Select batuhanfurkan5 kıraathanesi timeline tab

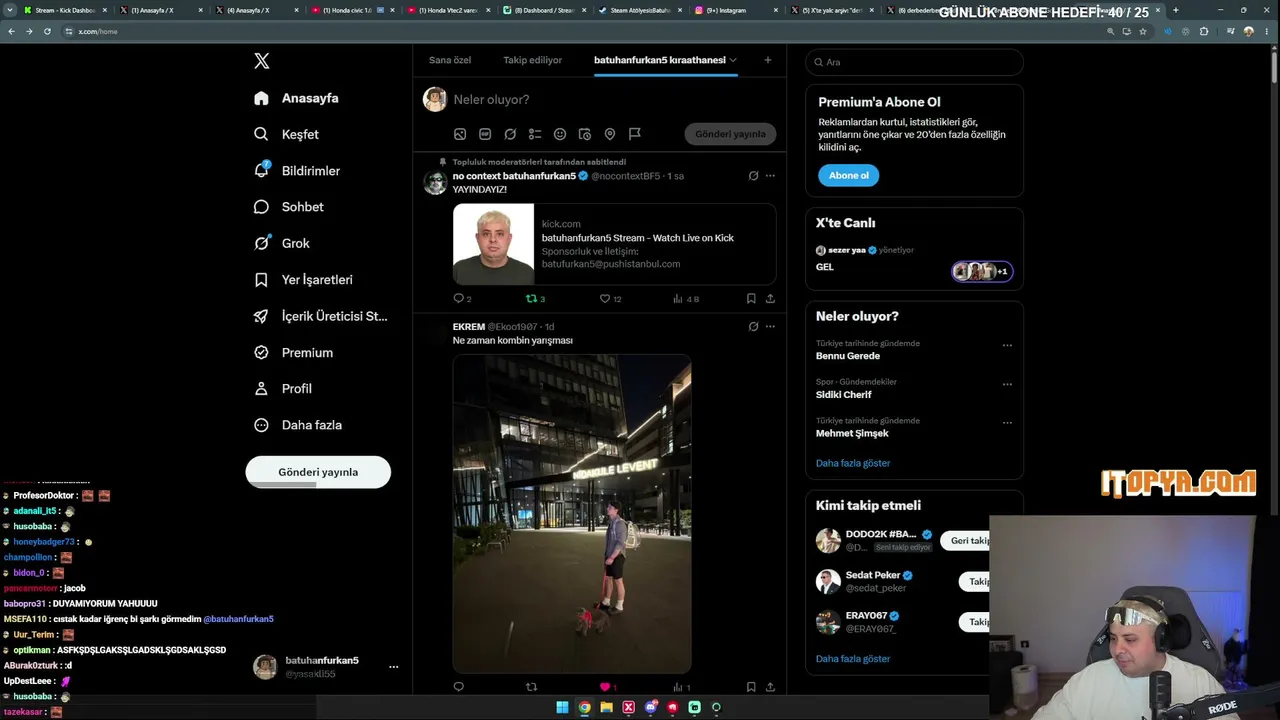[x=660, y=60]
